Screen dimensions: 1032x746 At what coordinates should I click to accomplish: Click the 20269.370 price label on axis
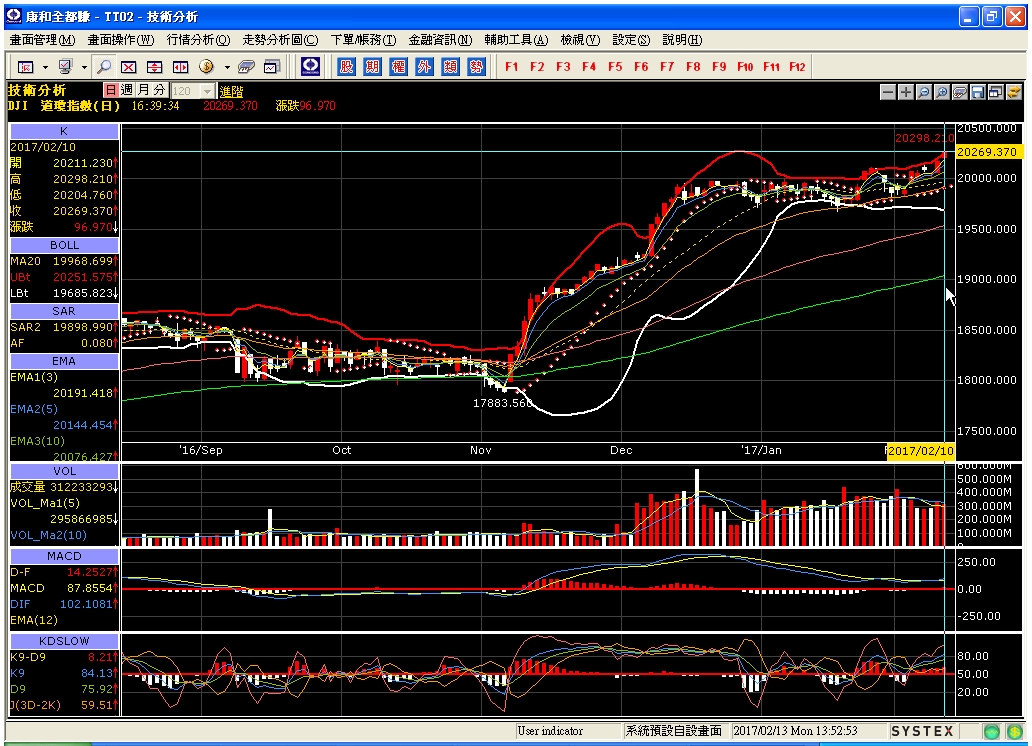987,152
